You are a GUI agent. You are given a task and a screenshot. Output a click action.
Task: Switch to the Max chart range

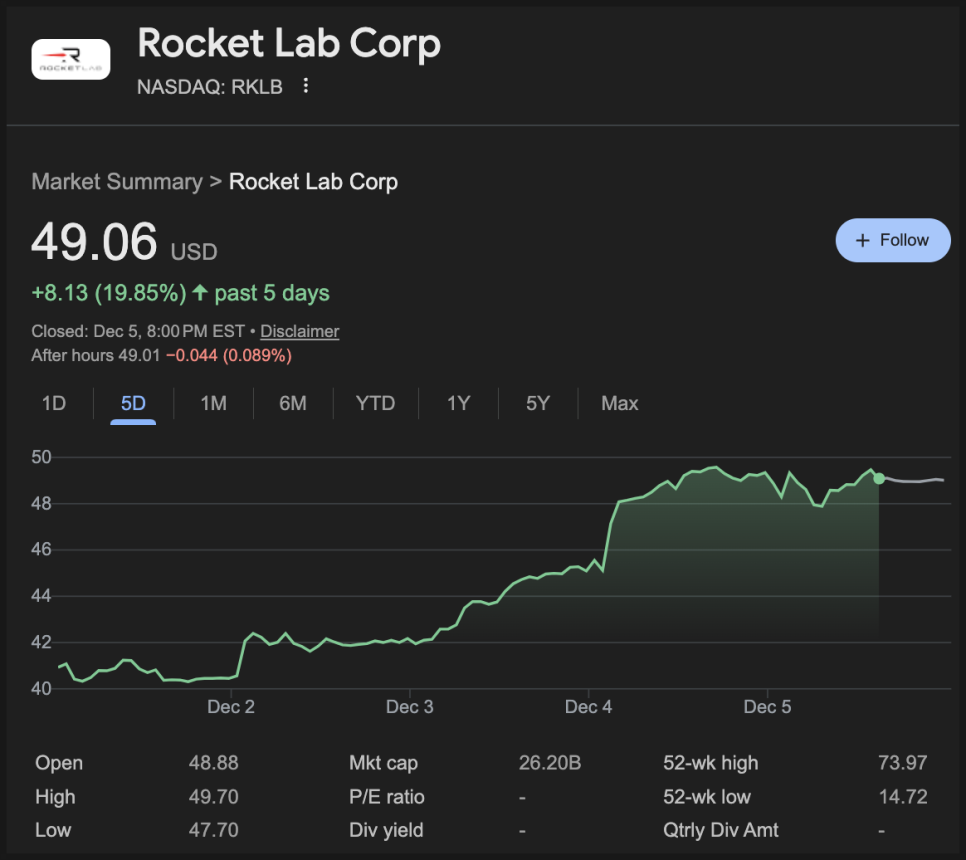tap(619, 404)
